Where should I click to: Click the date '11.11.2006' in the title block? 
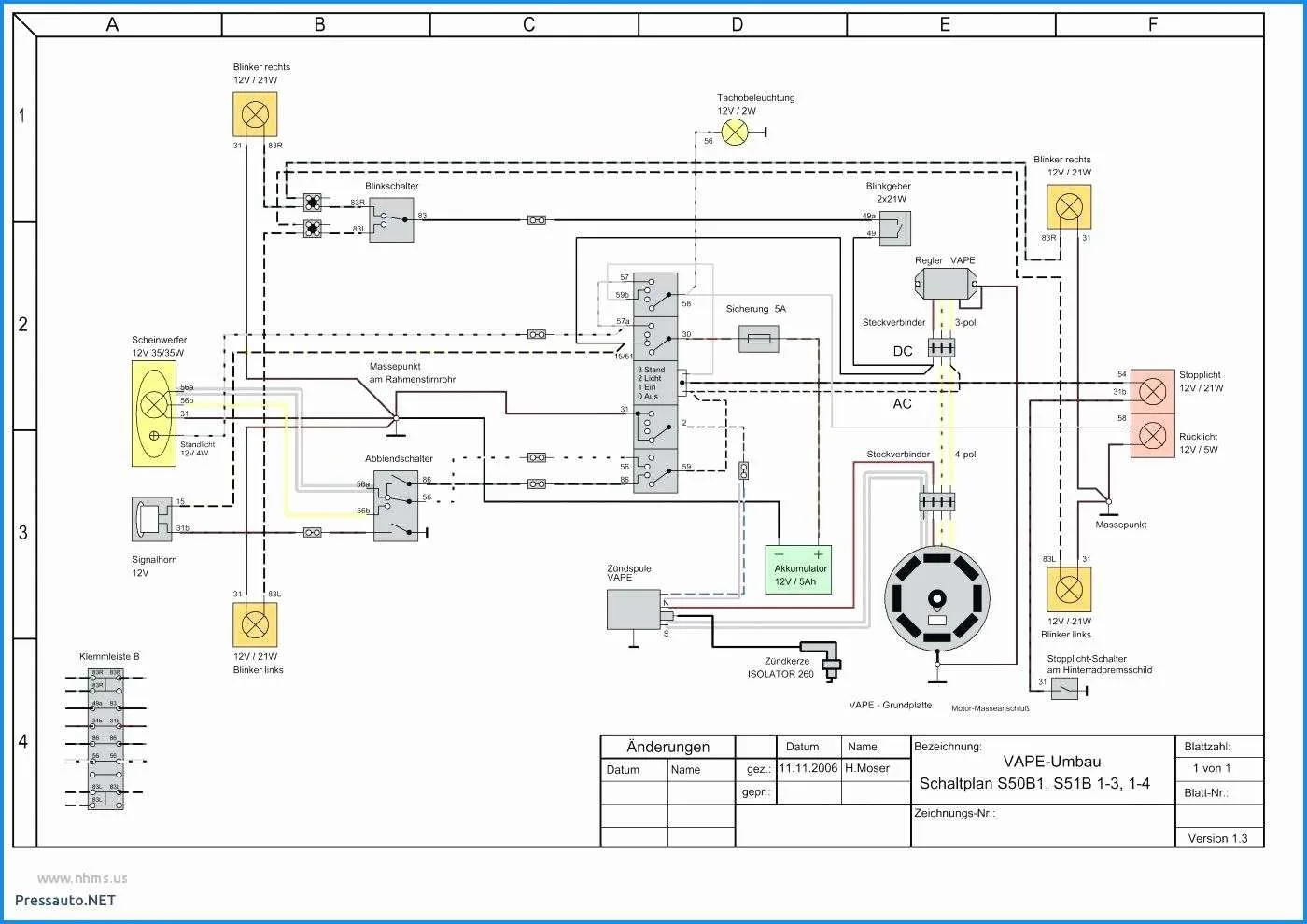coord(808,769)
